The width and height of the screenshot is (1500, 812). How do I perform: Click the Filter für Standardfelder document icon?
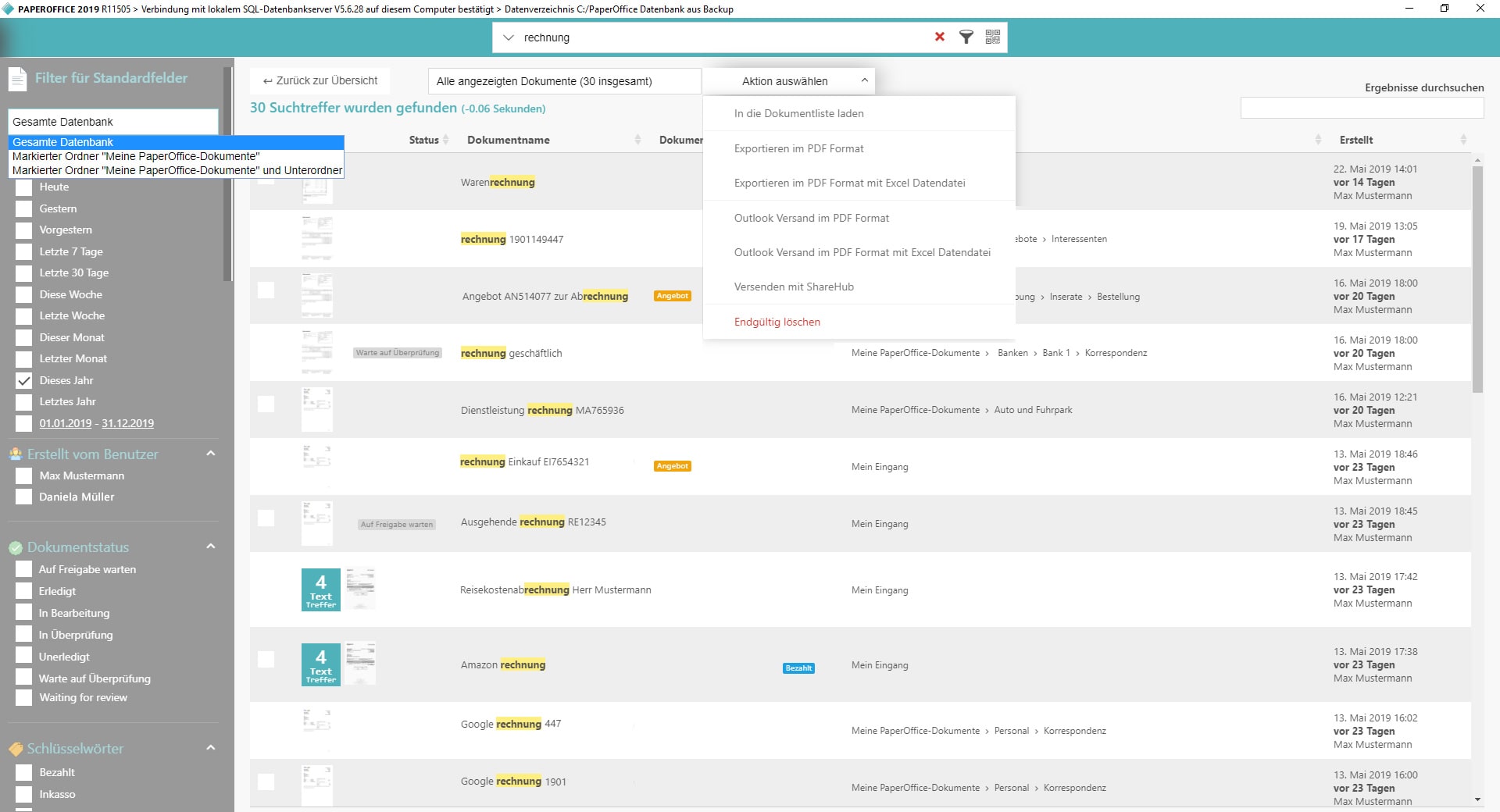pyautogui.click(x=17, y=79)
